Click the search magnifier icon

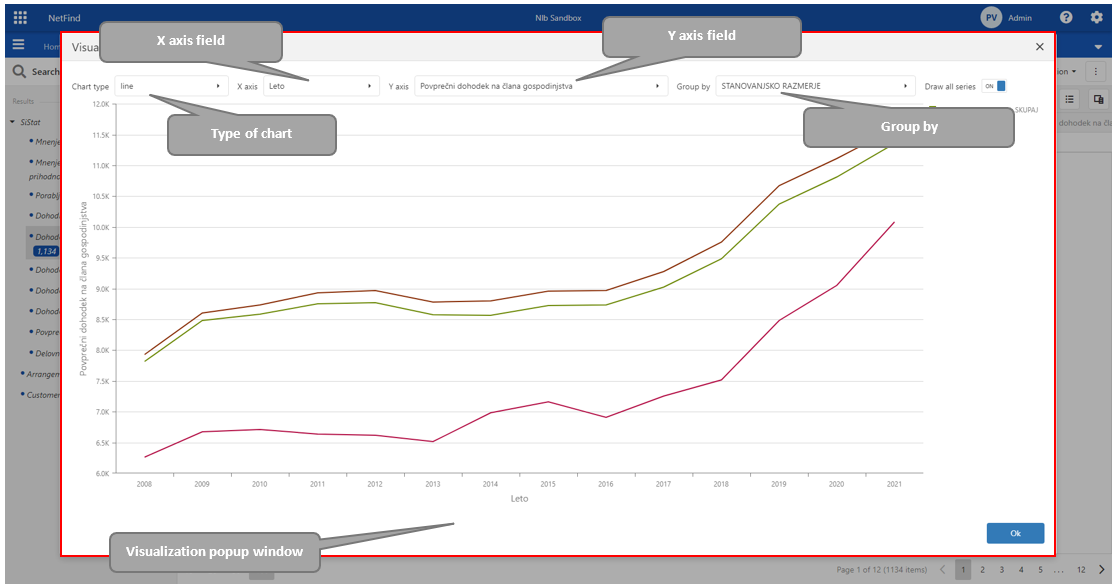19,72
